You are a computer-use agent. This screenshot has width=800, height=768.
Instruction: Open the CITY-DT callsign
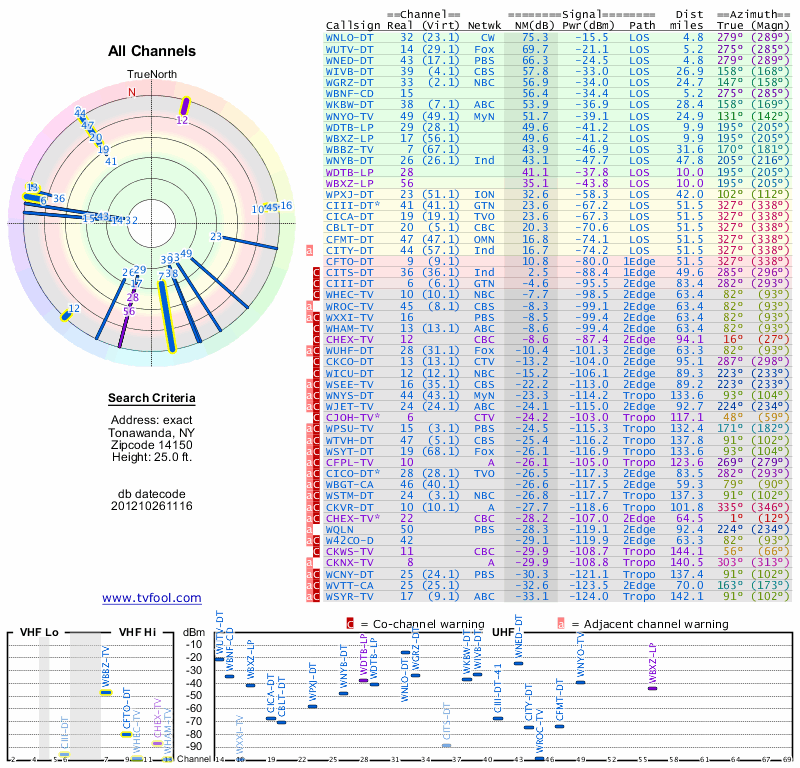pyautogui.click(x=349, y=251)
